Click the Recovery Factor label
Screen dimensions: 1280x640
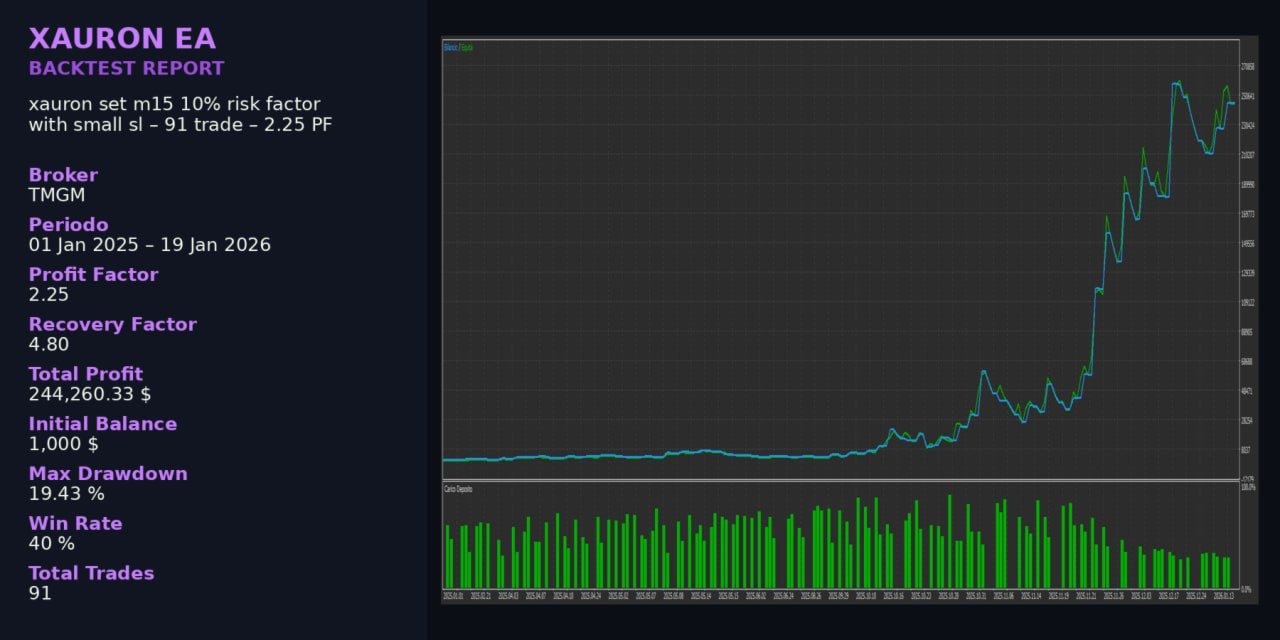tap(113, 325)
